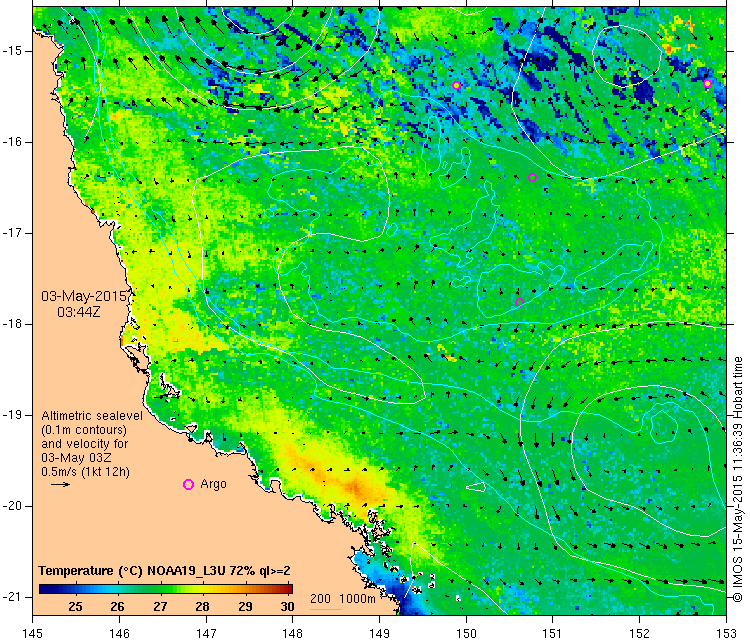750x640 pixels.
Task: Click the '03-May 03Z' altimetry date
Action: [x=76, y=457]
